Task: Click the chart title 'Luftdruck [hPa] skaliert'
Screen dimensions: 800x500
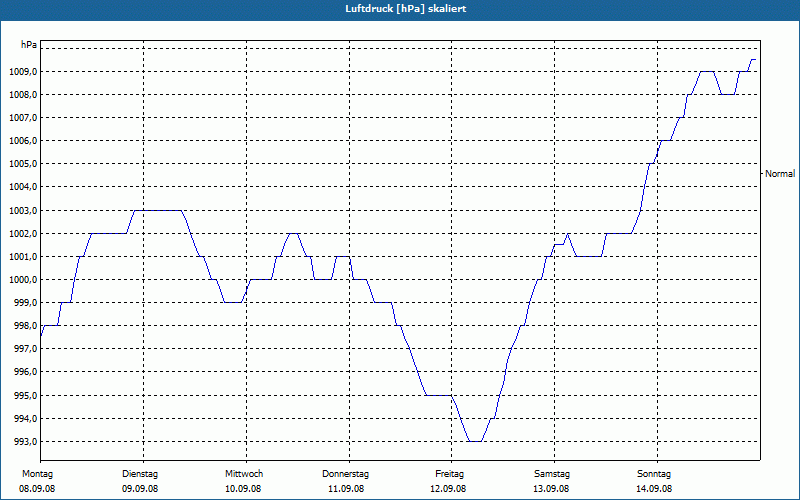Action: click(x=406, y=9)
